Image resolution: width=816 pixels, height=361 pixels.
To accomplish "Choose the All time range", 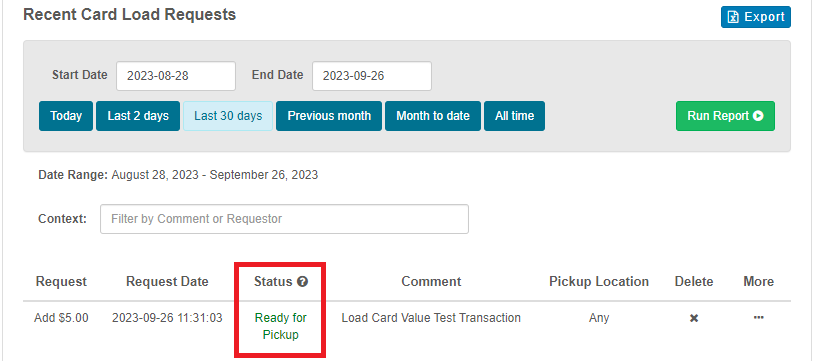I will coord(515,116).
